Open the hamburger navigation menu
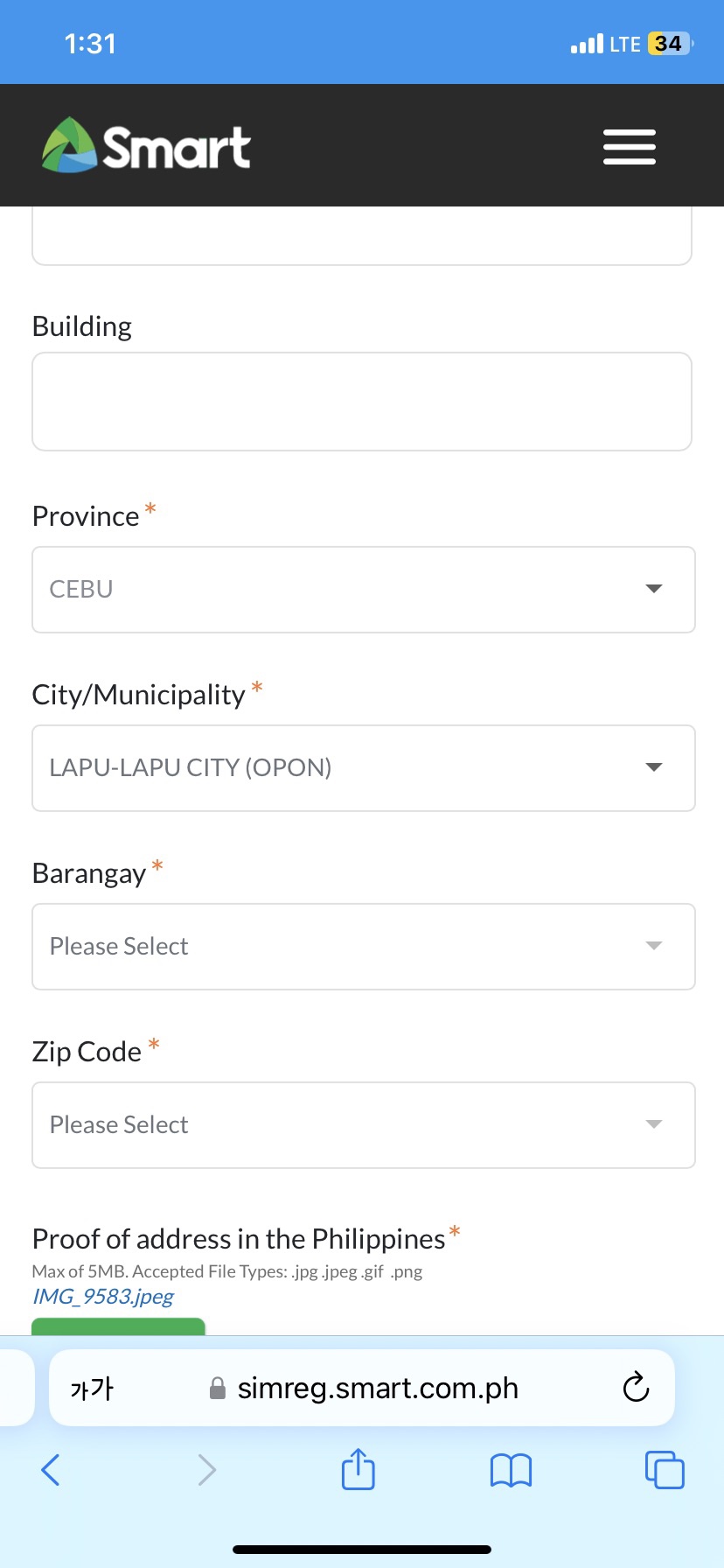Image resolution: width=724 pixels, height=1568 pixels. (x=630, y=146)
